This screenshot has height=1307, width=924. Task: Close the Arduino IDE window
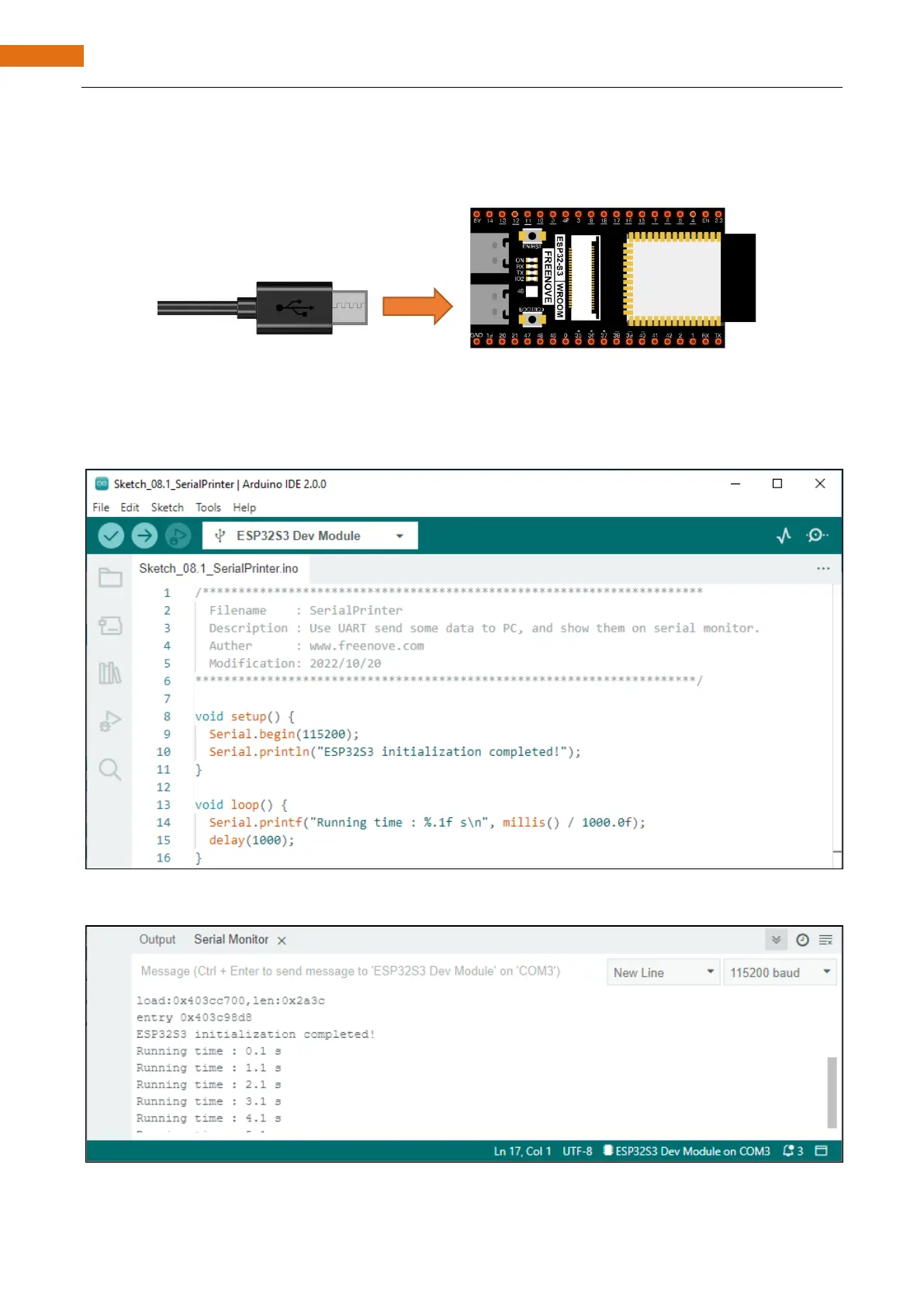(820, 484)
